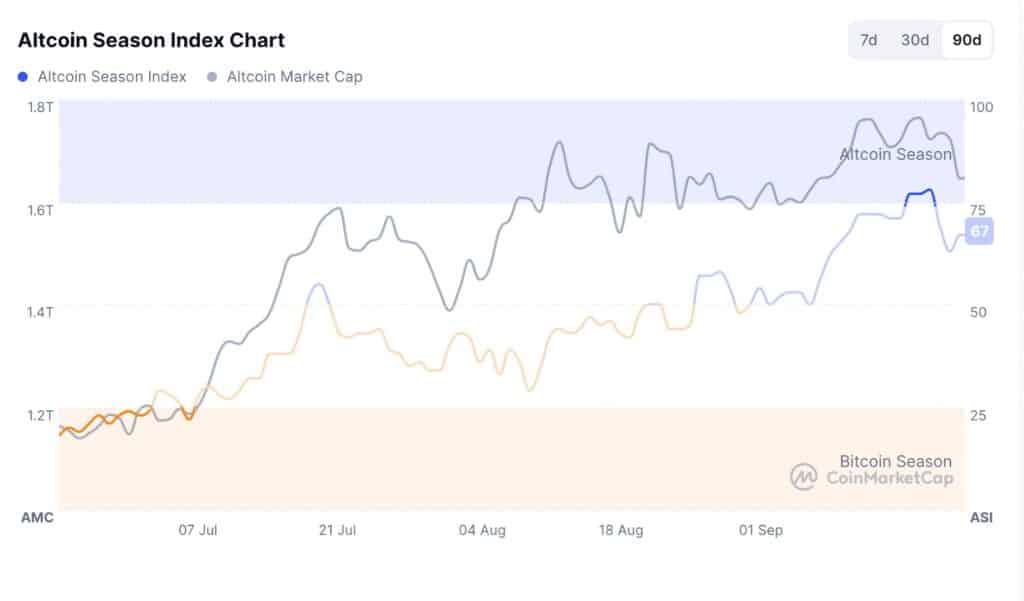Click the gray Altcoin Market Cap dot
The height and width of the screenshot is (601, 1024).
pos(212,76)
